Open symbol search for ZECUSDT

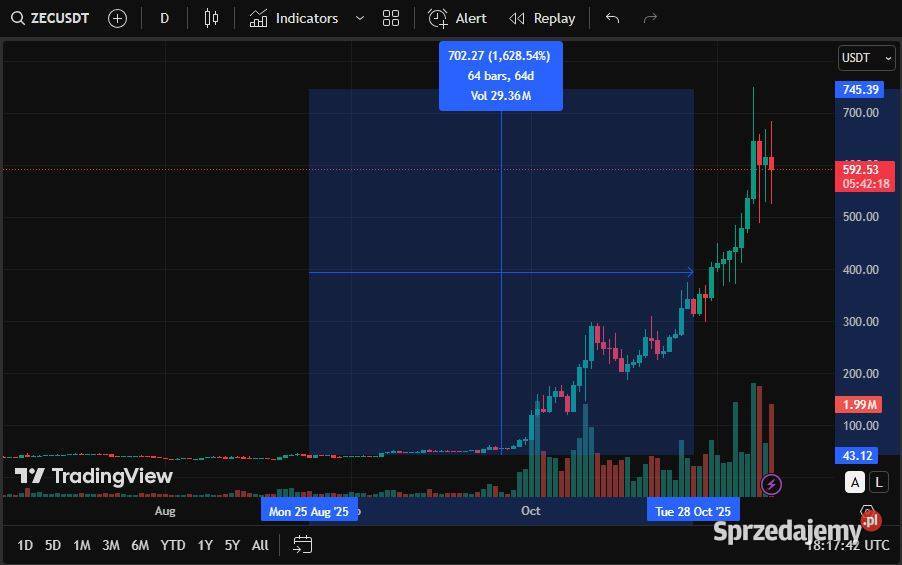(x=50, y=18)
